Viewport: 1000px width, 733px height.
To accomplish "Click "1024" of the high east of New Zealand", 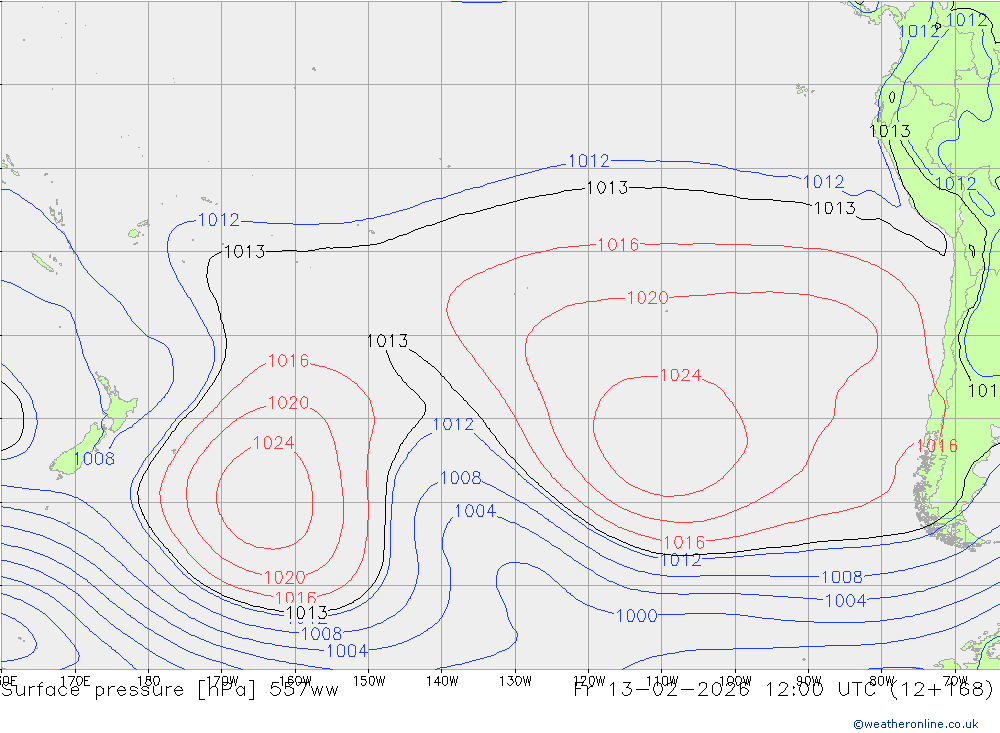I will tap(274, 443).
